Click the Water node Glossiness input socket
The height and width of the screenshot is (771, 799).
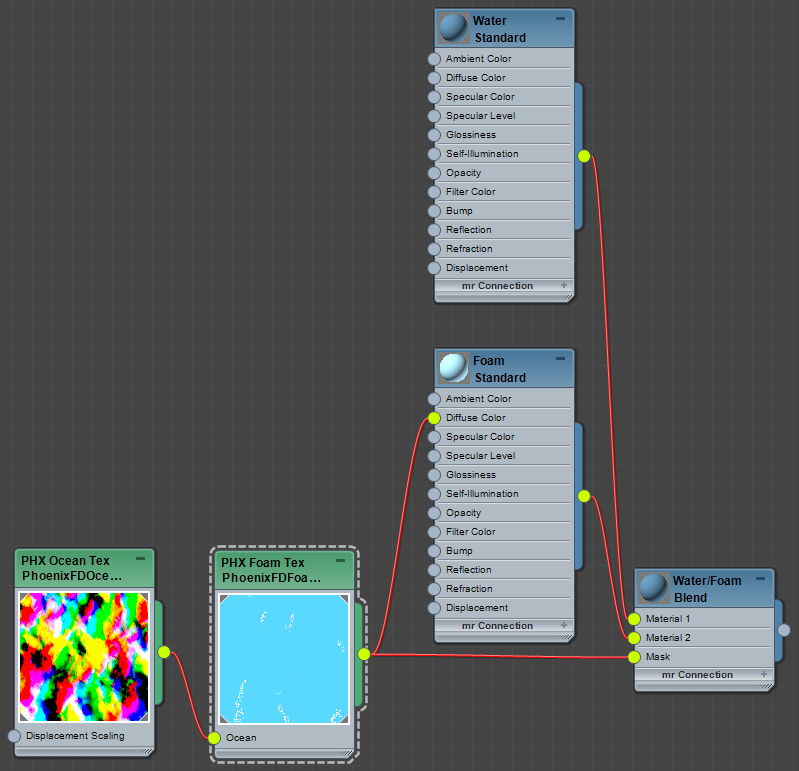point(434,135)
